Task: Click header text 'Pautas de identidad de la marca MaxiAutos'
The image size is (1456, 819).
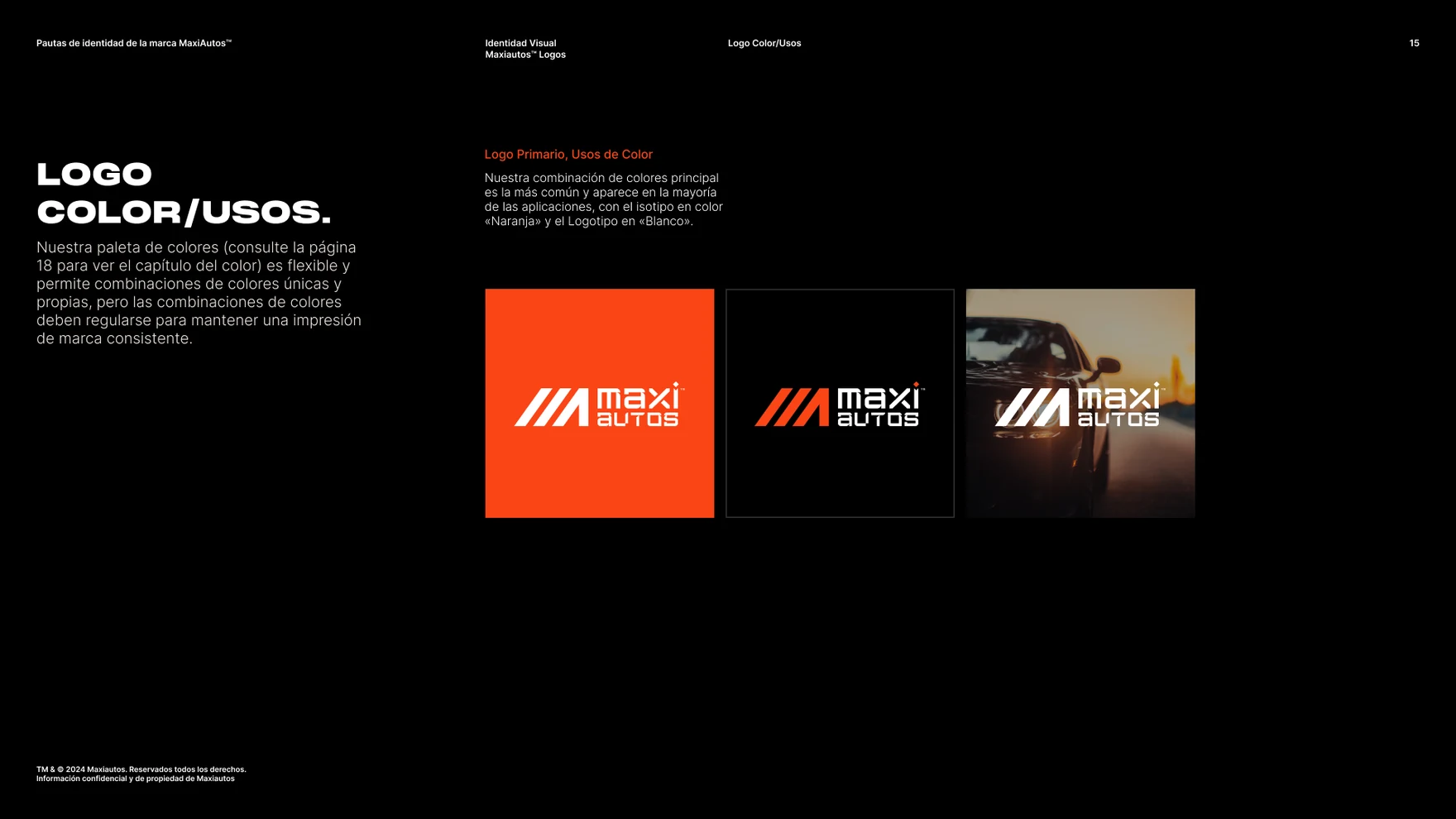Action: [134, 43]
